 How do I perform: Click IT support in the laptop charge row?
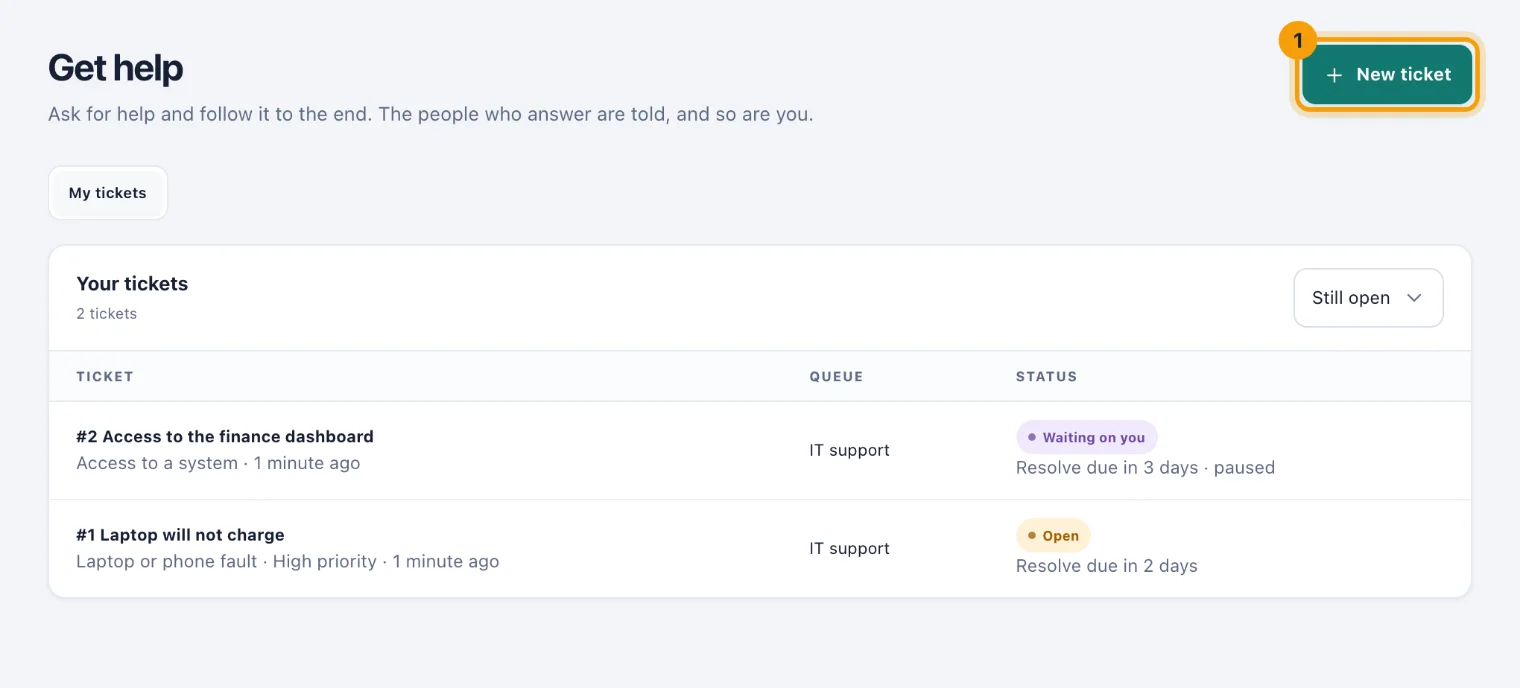849,548
